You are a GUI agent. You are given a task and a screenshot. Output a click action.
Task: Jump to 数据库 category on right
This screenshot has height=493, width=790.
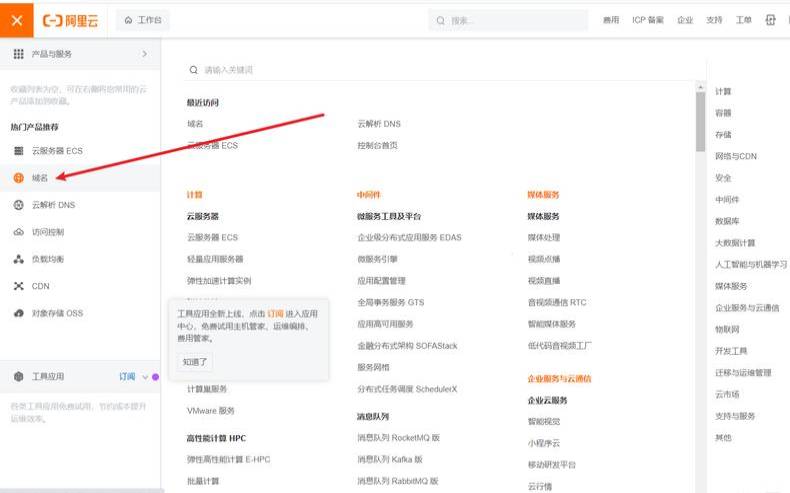(x=727, y=221)
